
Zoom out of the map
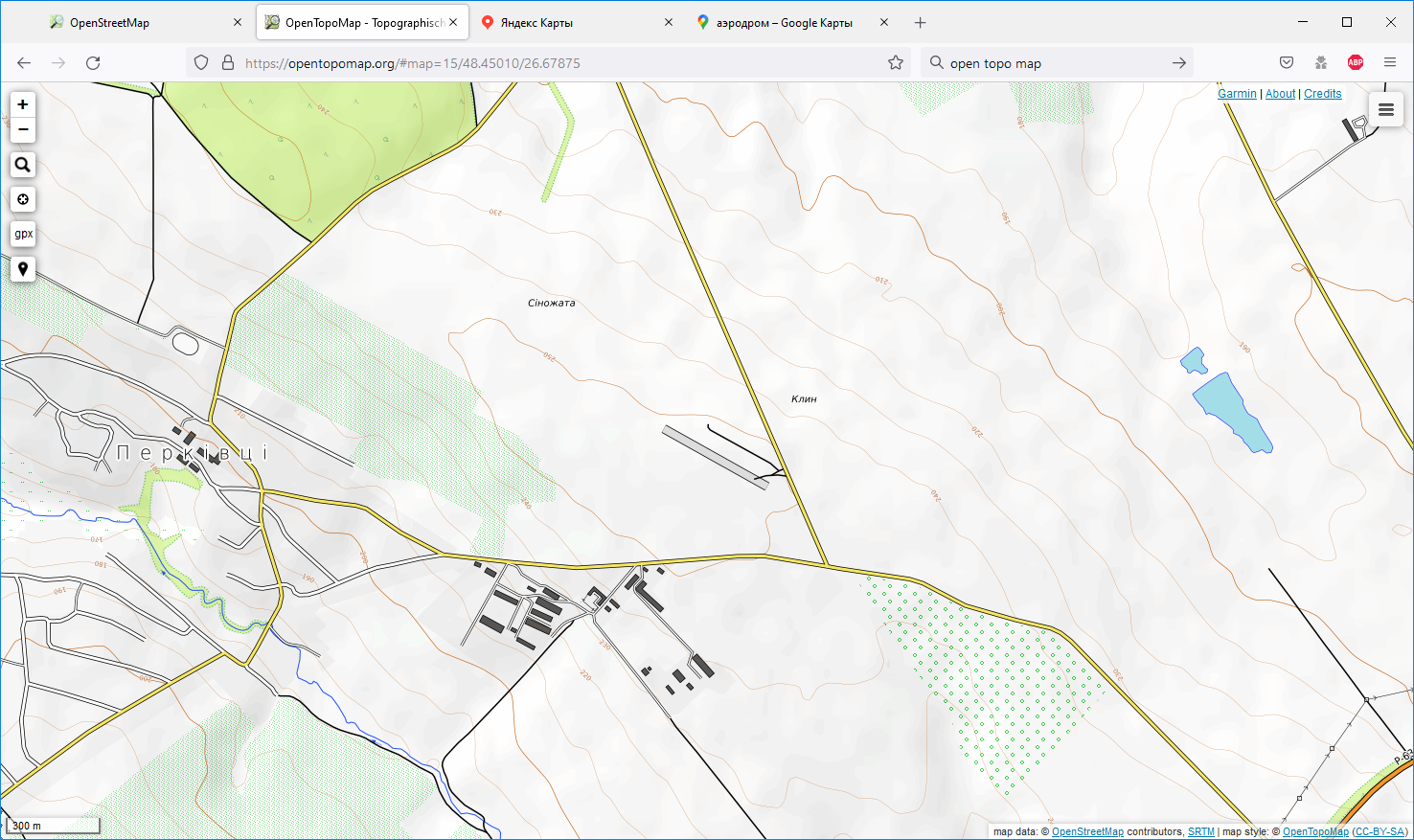click(x=23, y=129)
